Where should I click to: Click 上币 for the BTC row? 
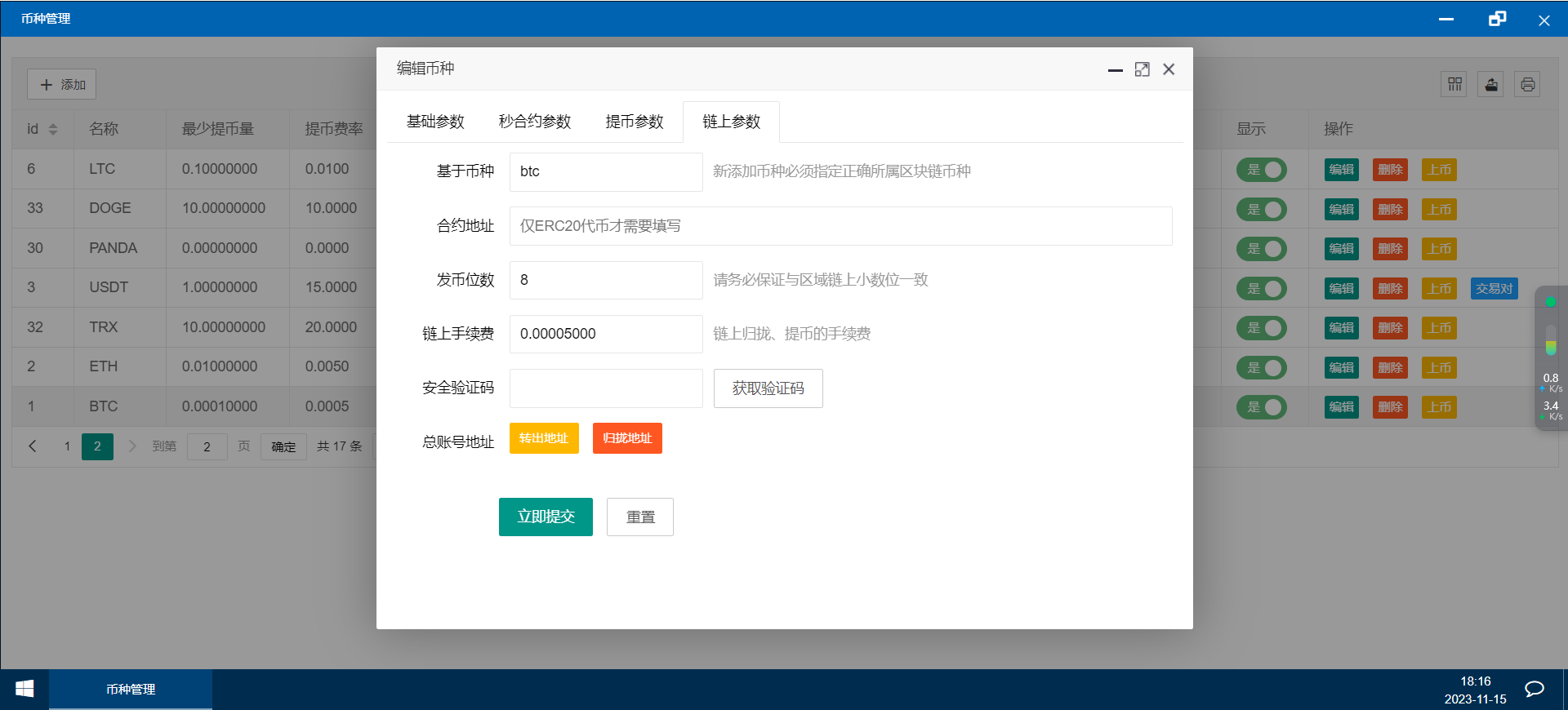coord(1439,407)
